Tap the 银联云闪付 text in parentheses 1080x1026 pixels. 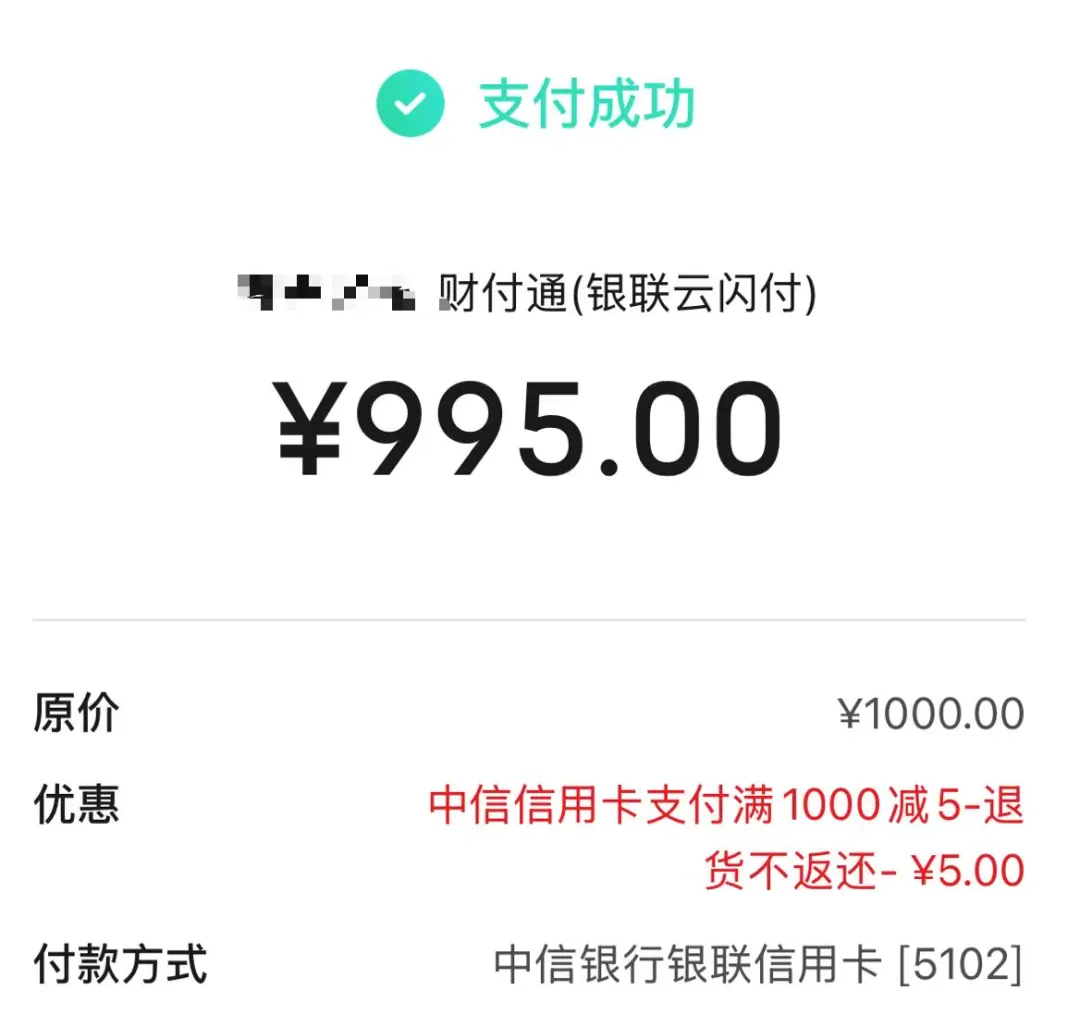click(x=697, y=295)
